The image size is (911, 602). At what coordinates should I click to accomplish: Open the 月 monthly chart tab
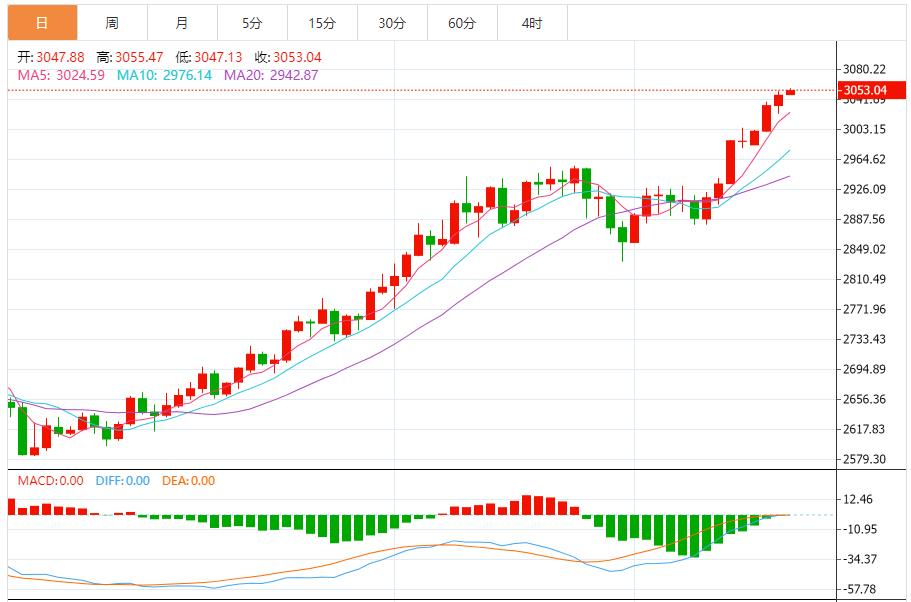[x=182, y=22]
